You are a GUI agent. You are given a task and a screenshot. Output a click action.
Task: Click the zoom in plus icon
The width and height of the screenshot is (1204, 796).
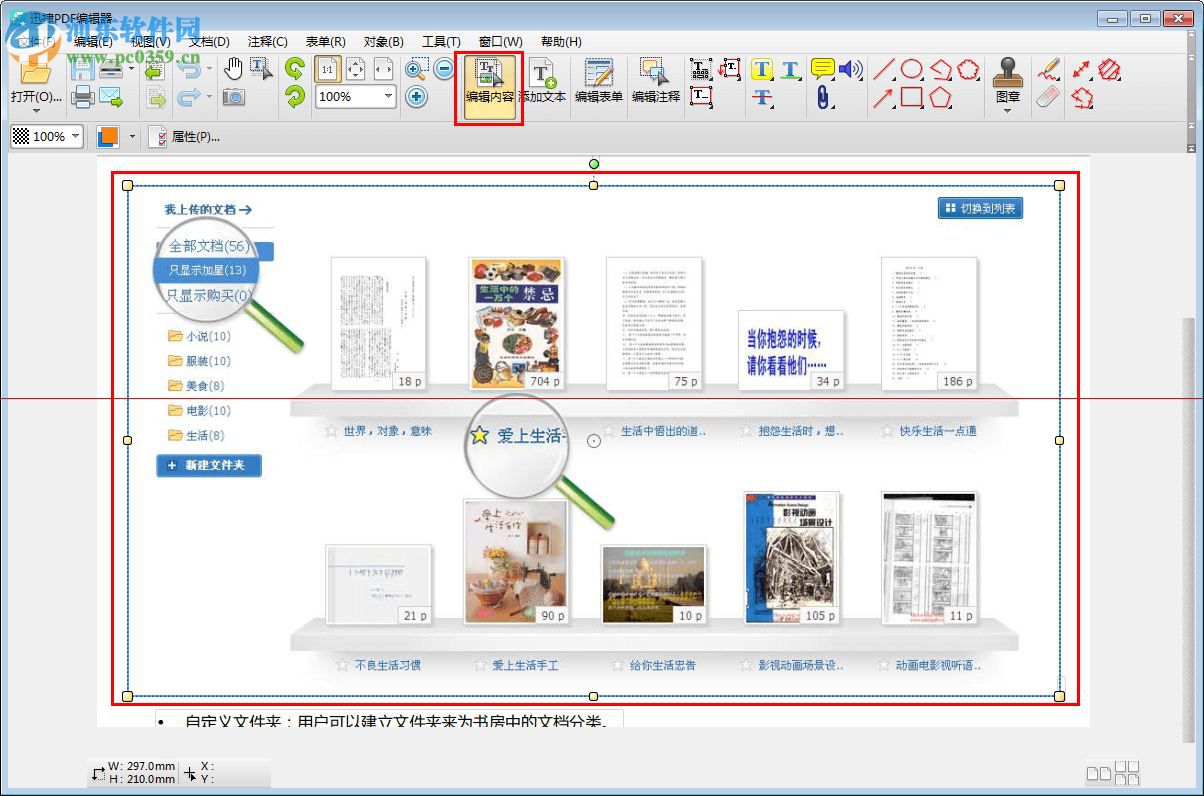417,97
